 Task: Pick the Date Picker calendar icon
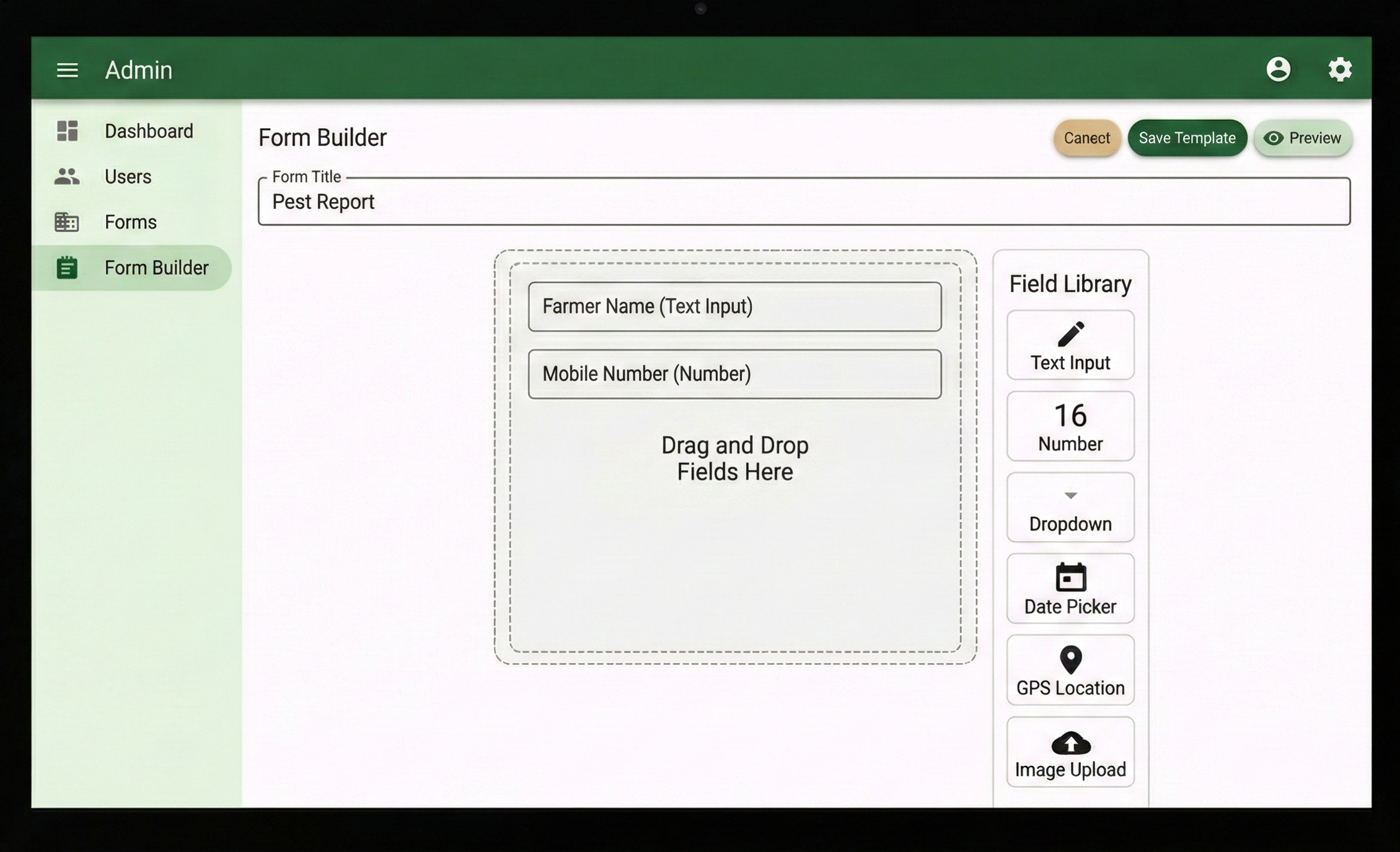coord(1070,578)
